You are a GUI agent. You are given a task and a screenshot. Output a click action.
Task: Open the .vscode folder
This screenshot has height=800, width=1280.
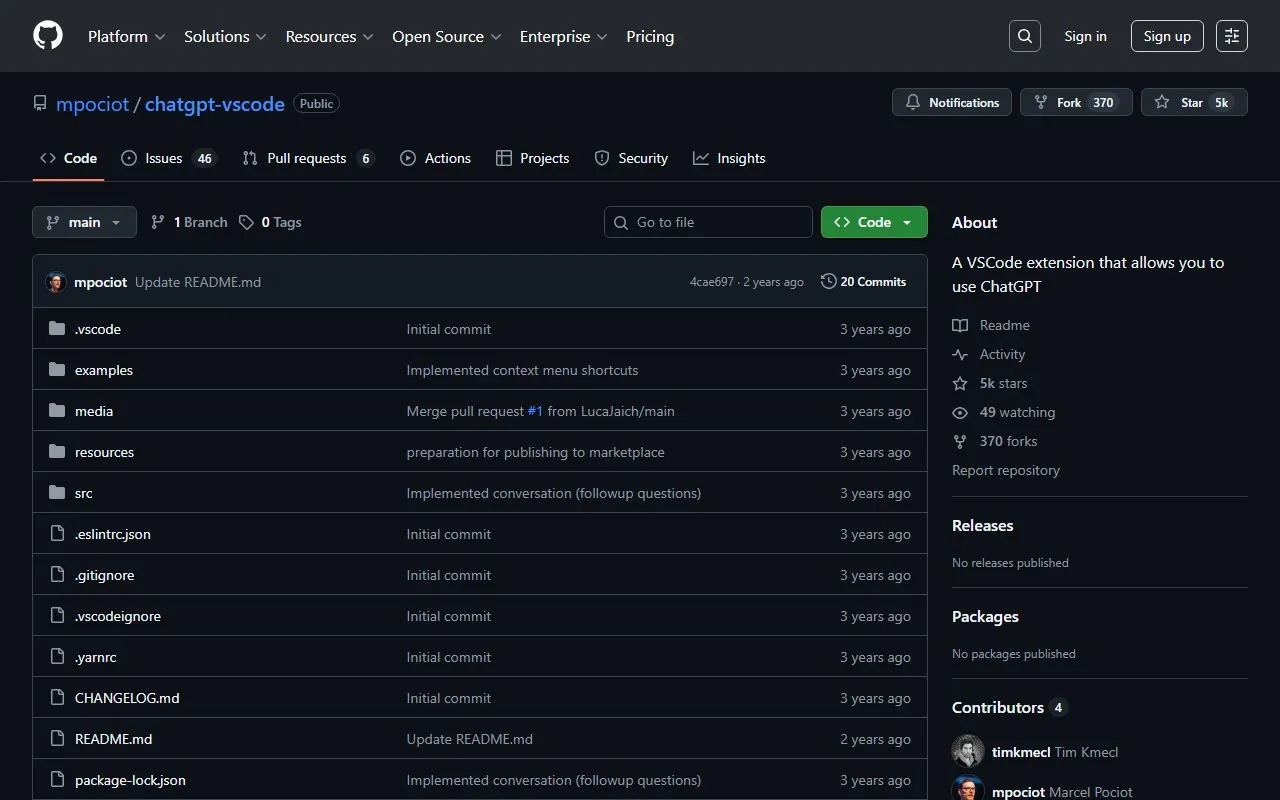click(97, 329)
